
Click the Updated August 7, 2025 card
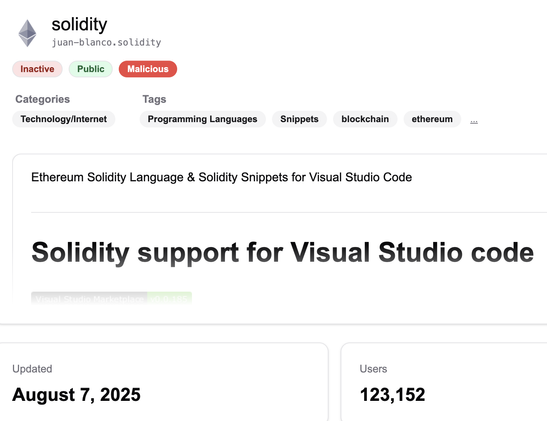click(163, 382)
